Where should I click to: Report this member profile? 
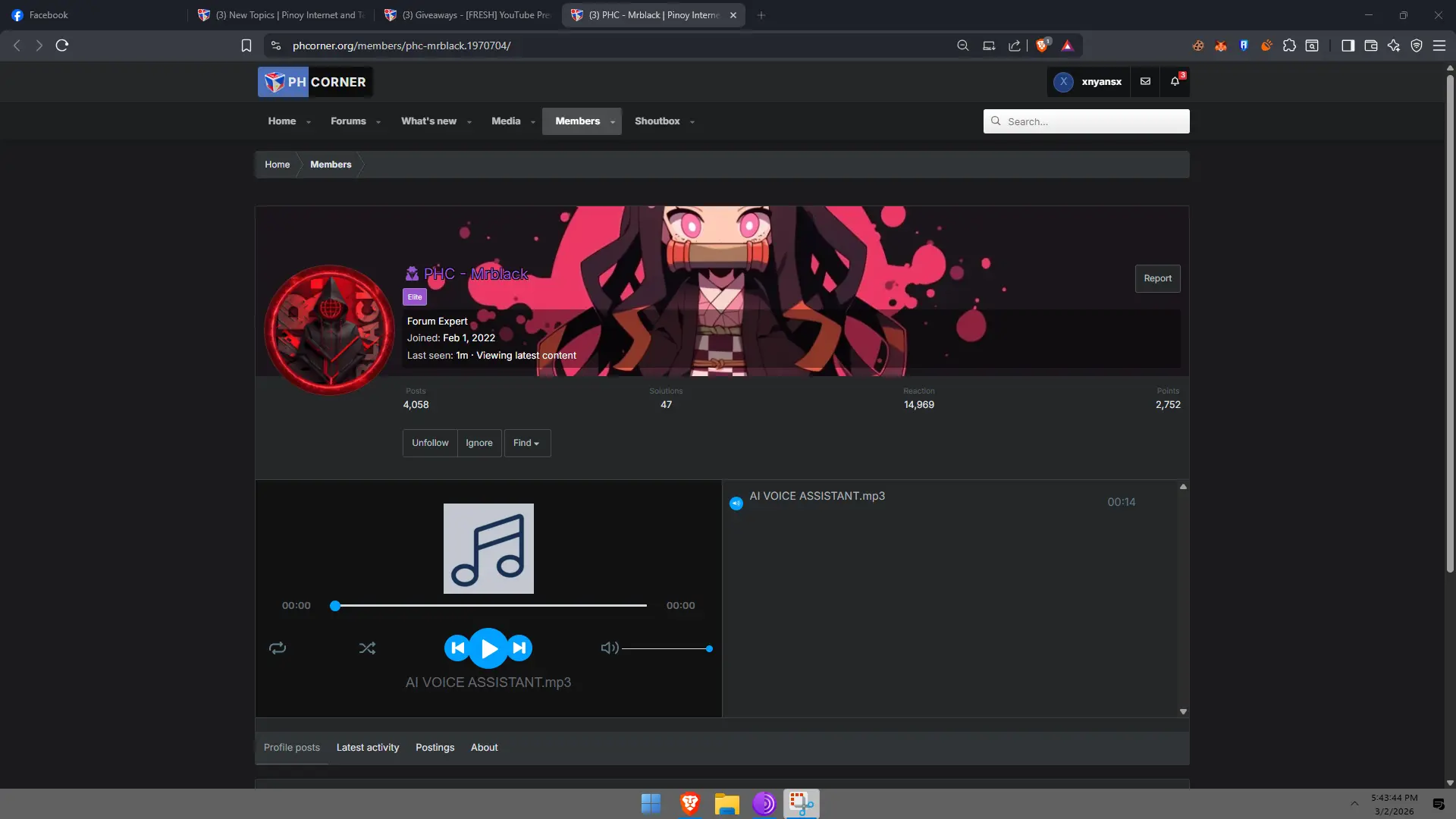(x=1157, y=278)
